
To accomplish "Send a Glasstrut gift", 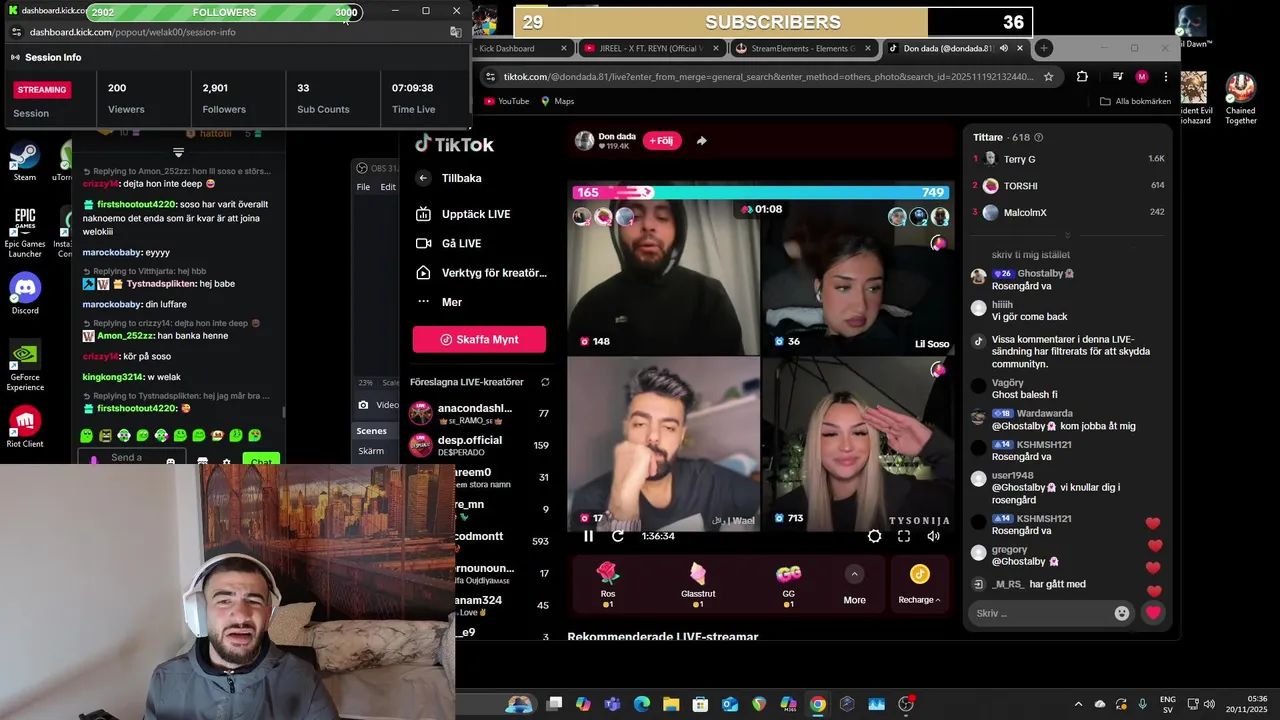I will coord(698,585).
